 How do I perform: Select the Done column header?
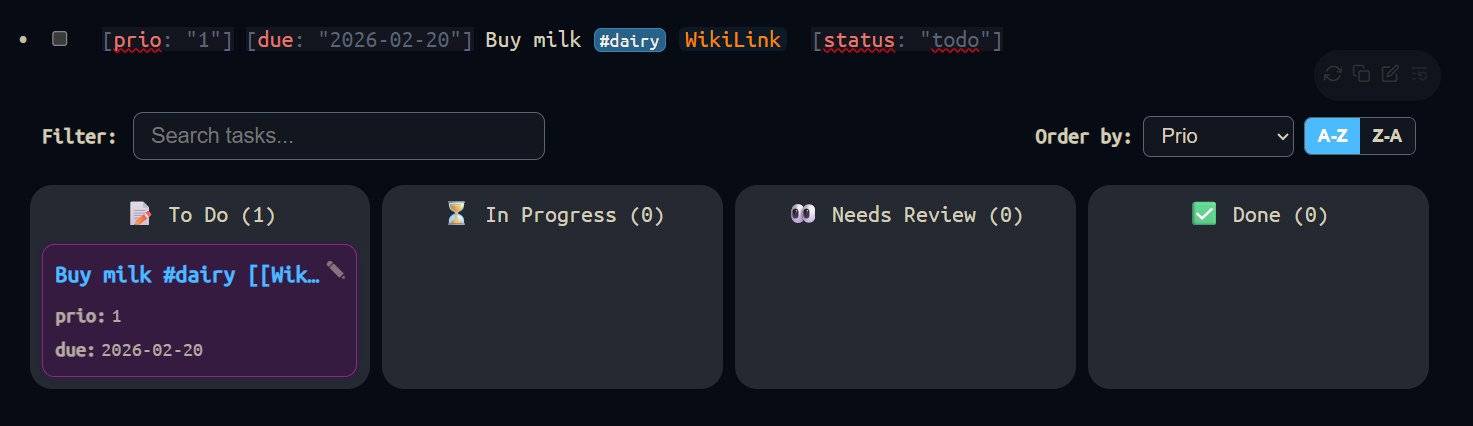(x=1260, y=214)
